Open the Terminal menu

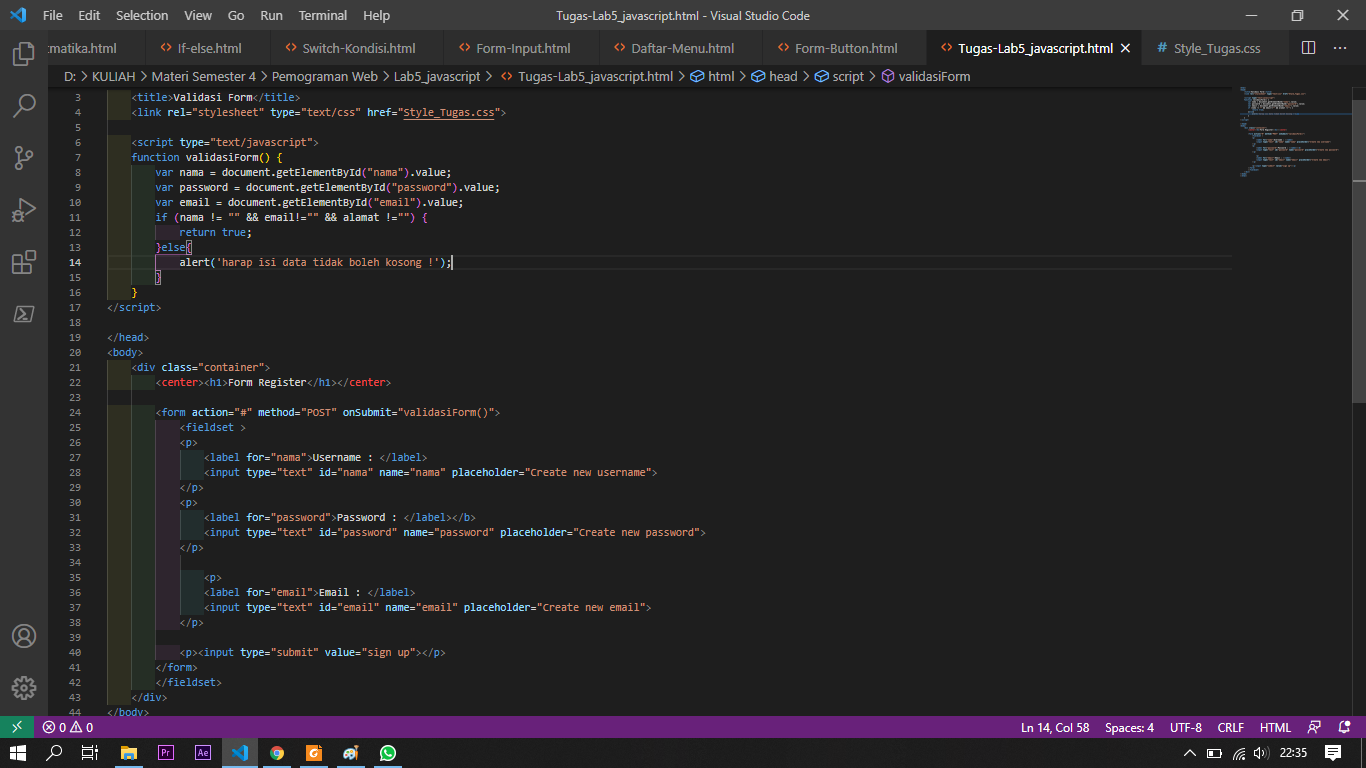(x=322, y=15)
